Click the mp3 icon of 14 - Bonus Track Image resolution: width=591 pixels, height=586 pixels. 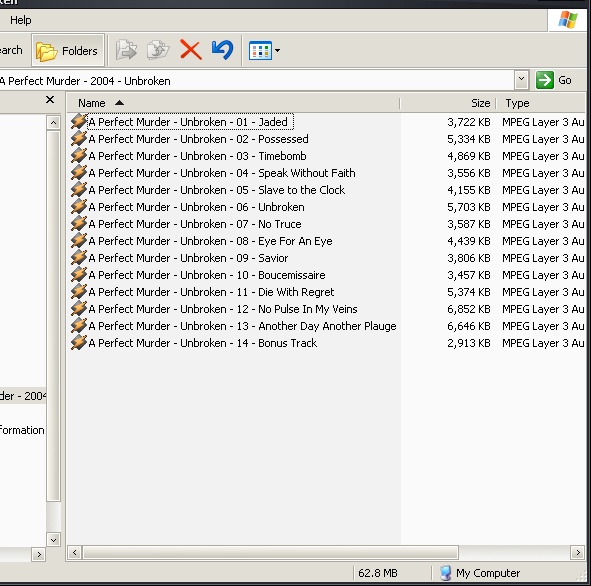[79, 343]
